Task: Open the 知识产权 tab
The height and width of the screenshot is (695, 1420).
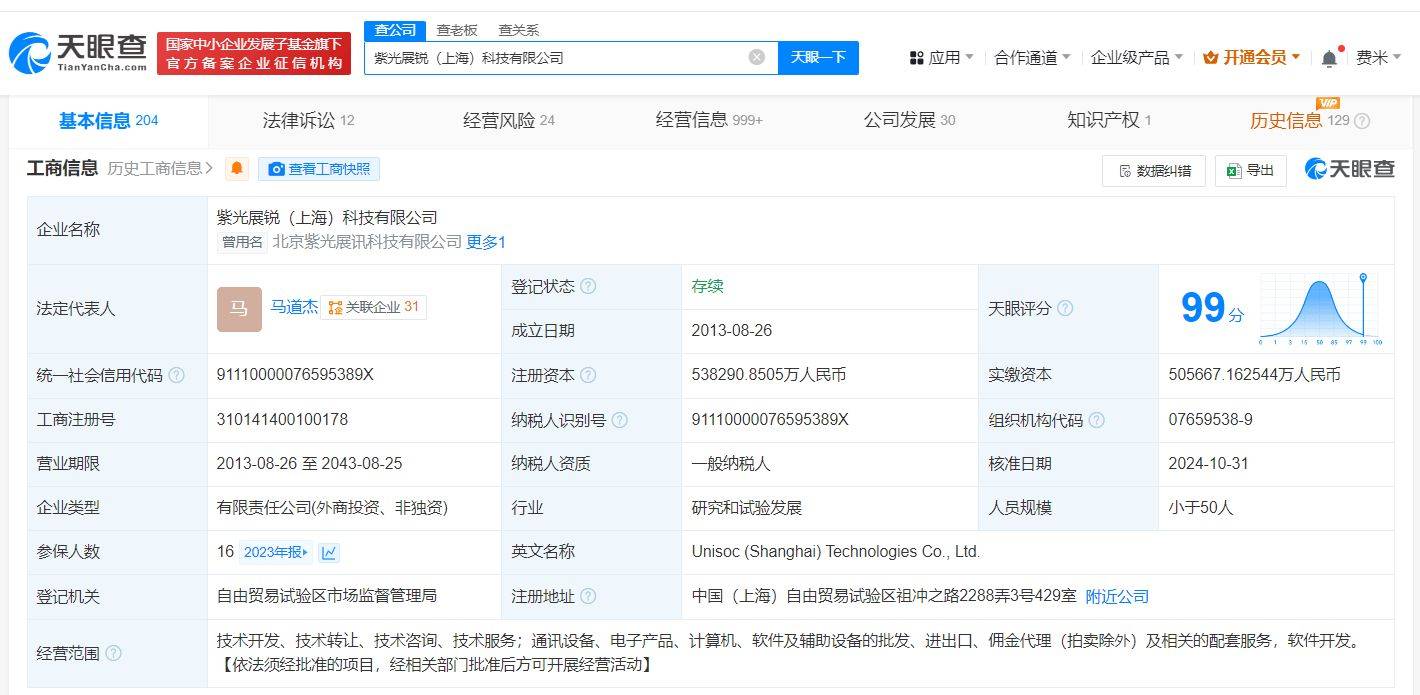Action: [x=1100, y=119]
